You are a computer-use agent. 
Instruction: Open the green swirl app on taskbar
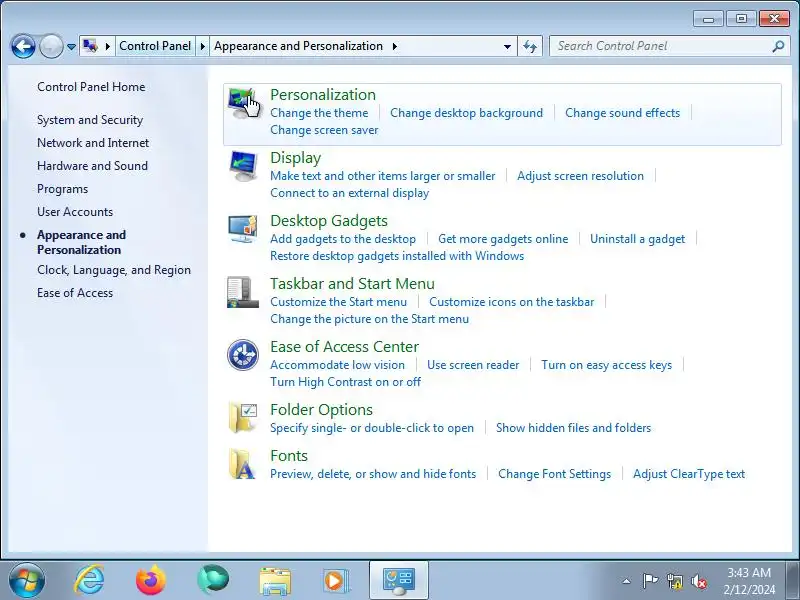(213, 579)
